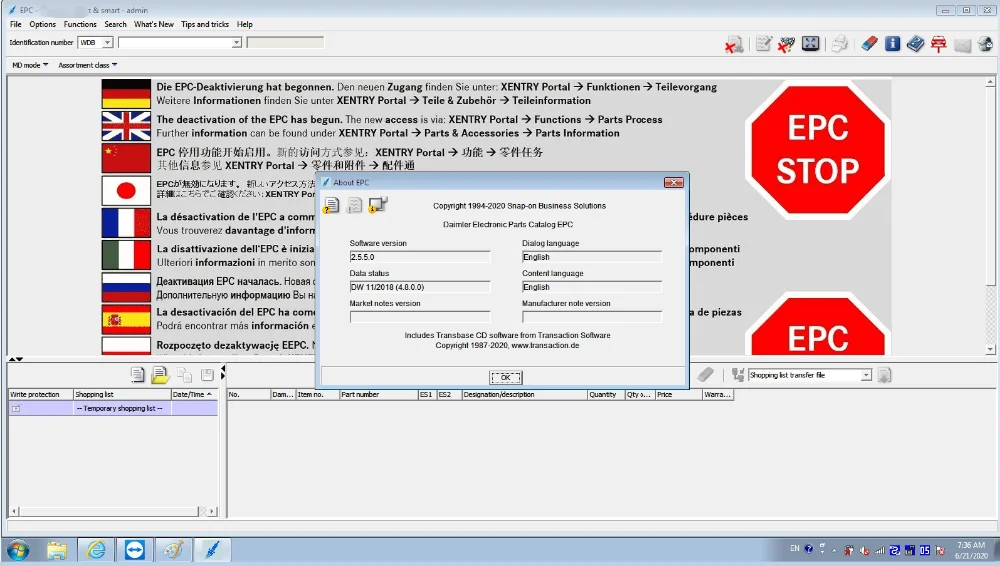Image resolution: width=1000 pixels, height=566 pixels.
Task: Open the File menu
Action: (x=16, y=24)
